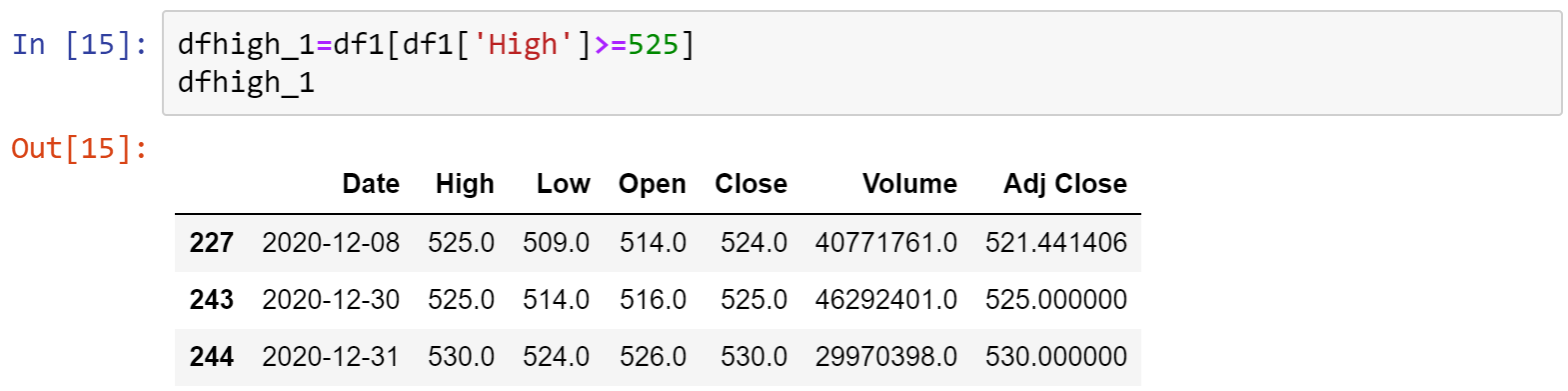Click the Volume column header
This screenshot has width=1568, height=391.
coord(909,184)
